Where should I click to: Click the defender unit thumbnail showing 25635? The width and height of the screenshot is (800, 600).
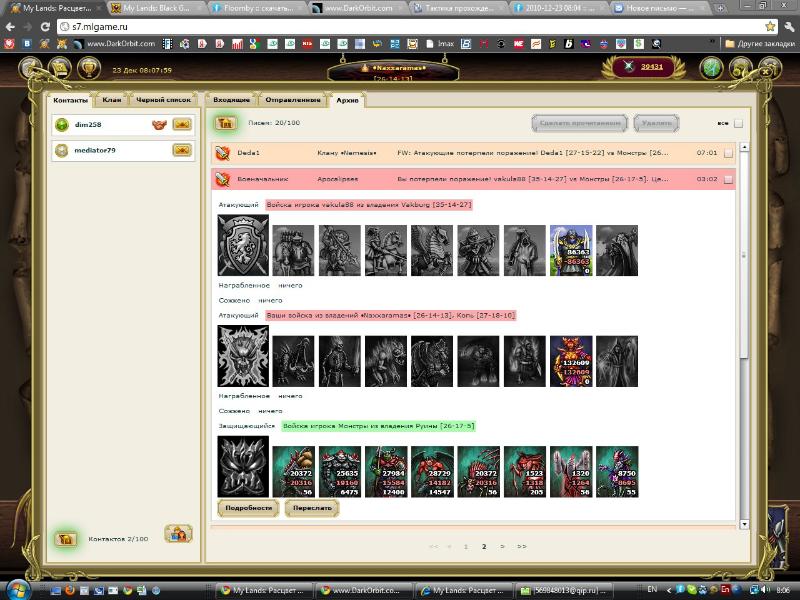click(x=340, y=471)
